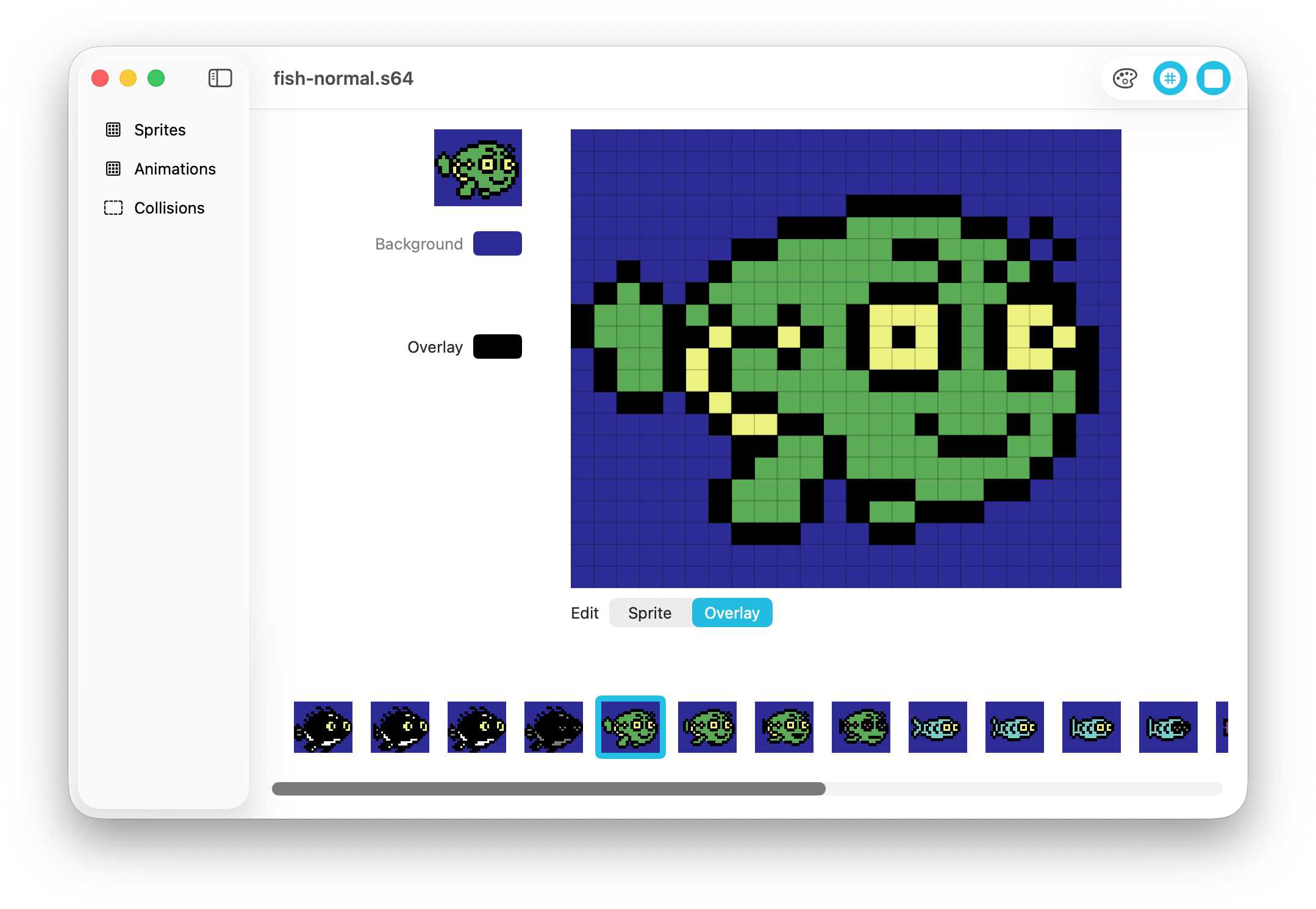Screen dimensions: 1316x909
Task: Click the horizontal sprite strip scrollbar
Action: (x=548, y=789)
